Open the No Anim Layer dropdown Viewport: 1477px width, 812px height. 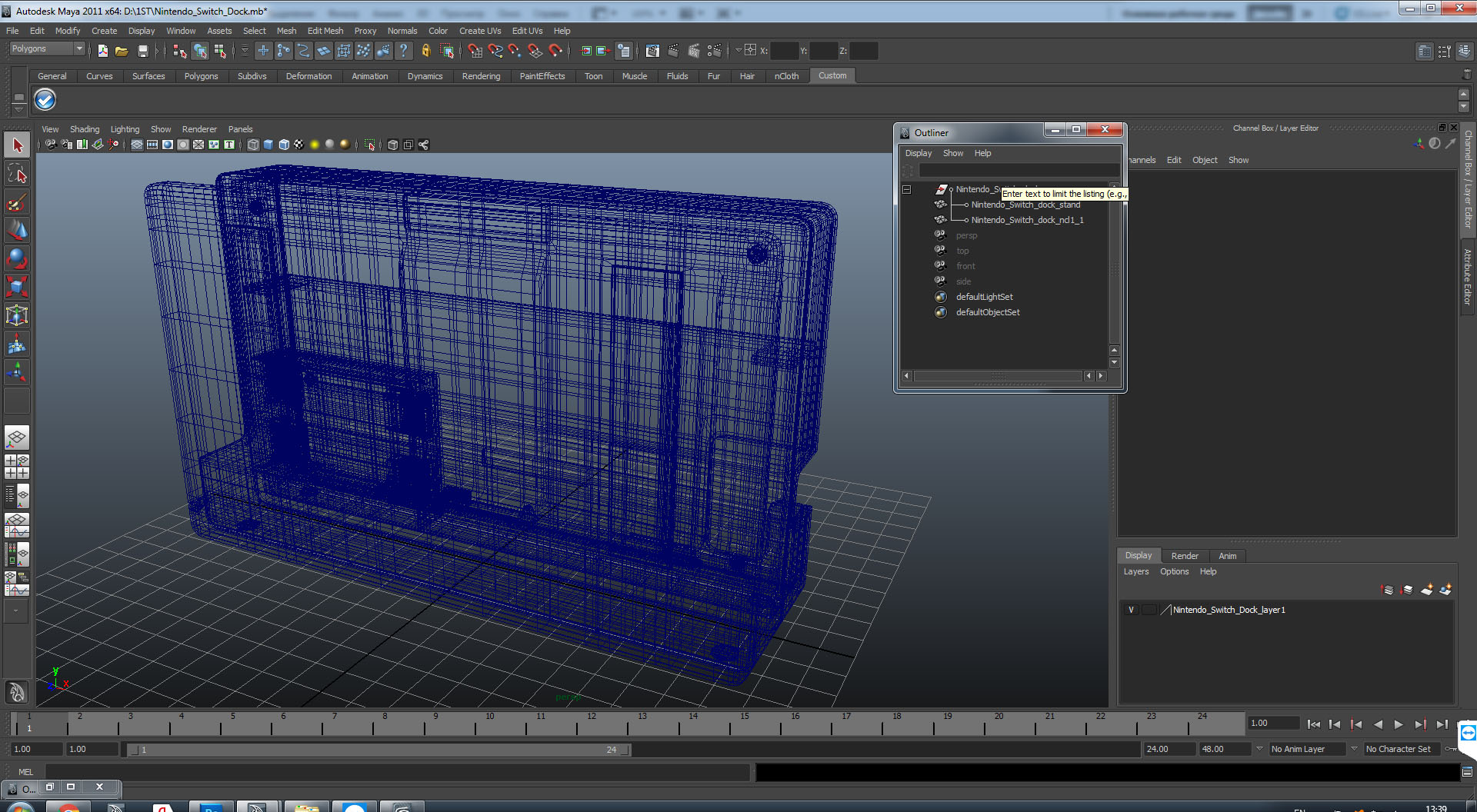tap(1259, 749)
